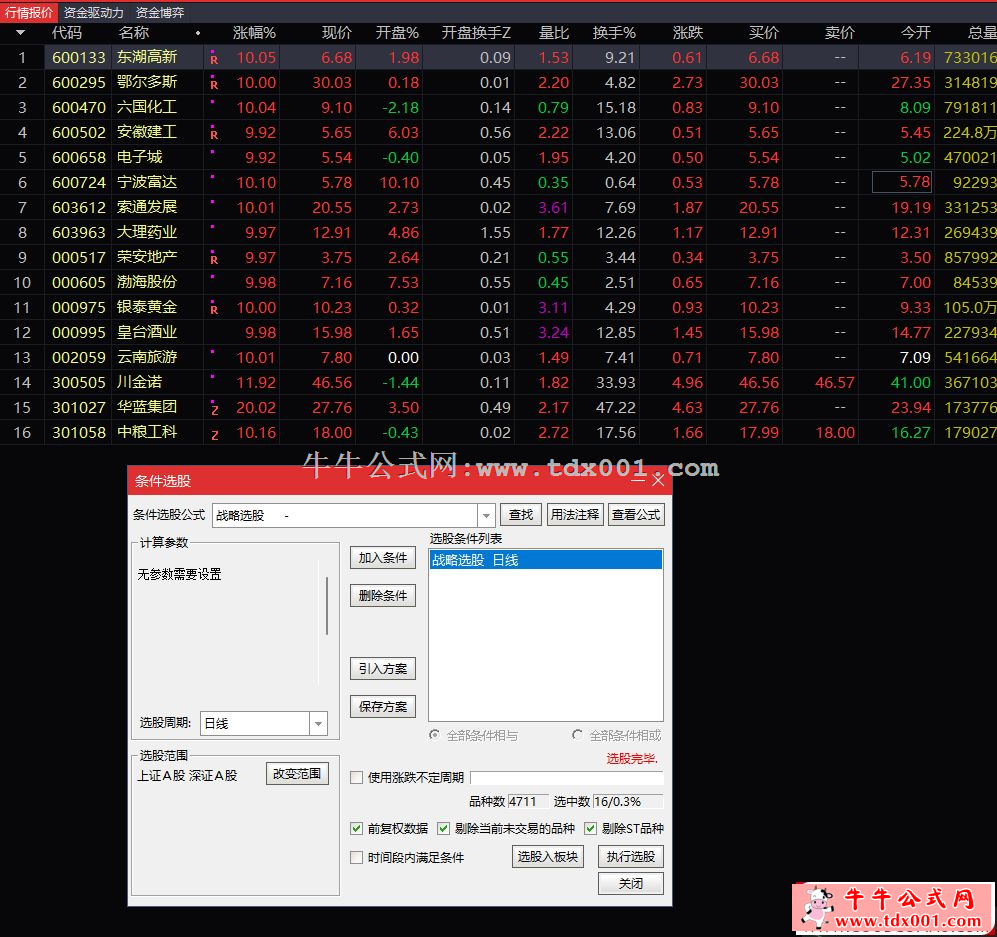Image resolution: width=997 pixels, height=937 pixels.
Task: Sort by 量比 column header
Action: pyautogui.click(x=554, y=33)
